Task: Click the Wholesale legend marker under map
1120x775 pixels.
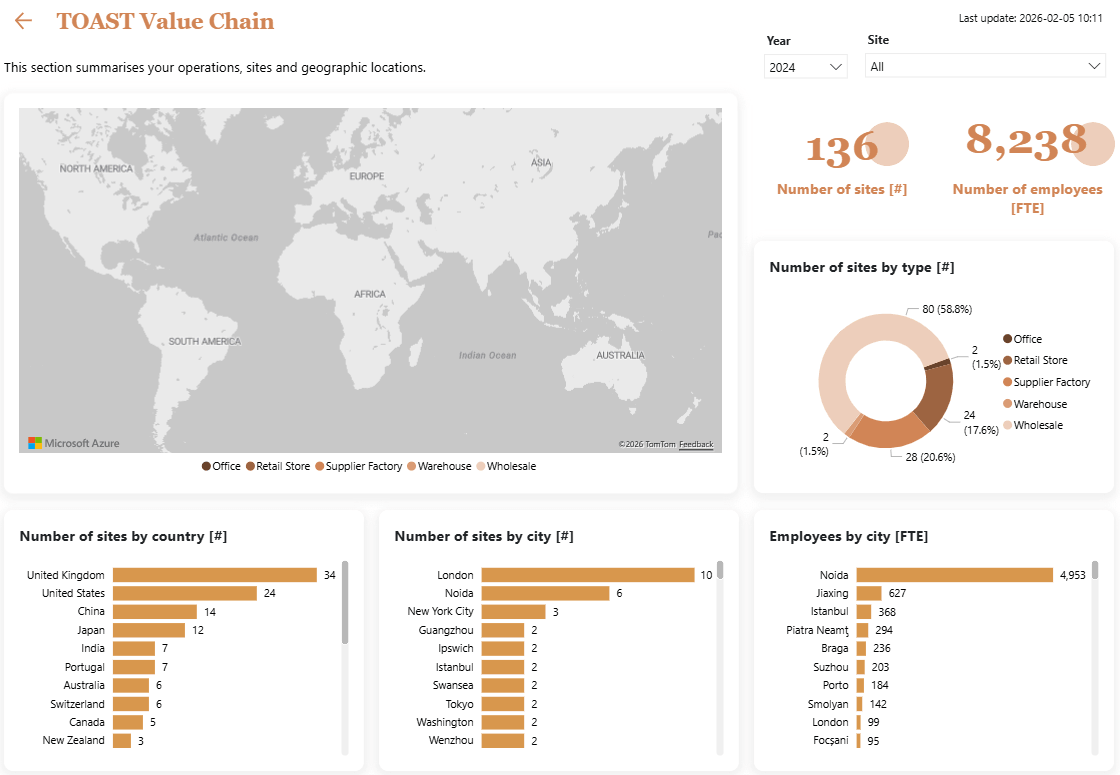Action: [x=481, y=466]
